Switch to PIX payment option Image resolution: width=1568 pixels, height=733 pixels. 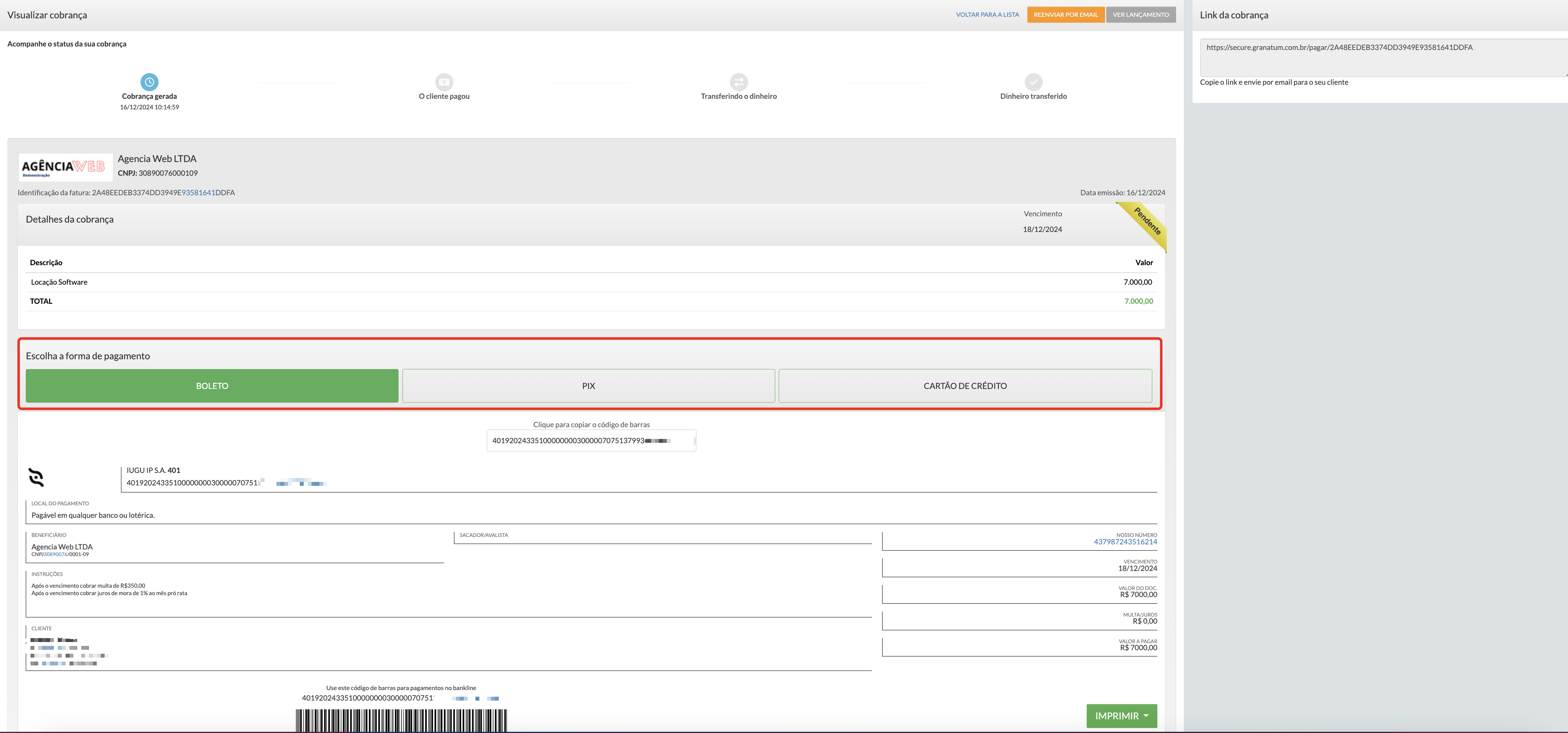588,386
